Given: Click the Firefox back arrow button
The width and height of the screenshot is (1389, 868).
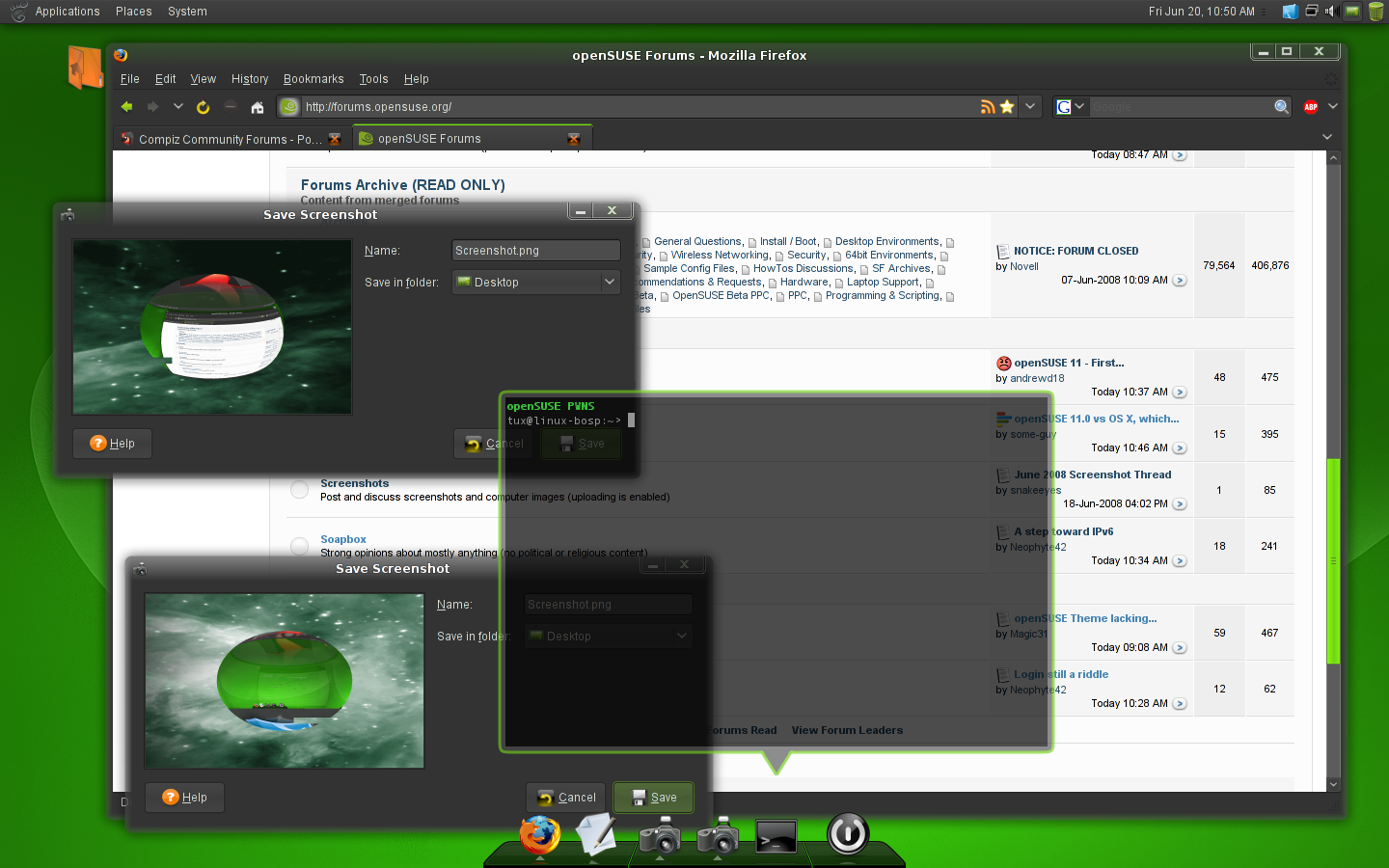Looking at the screenshot, I should pos(126,107).
